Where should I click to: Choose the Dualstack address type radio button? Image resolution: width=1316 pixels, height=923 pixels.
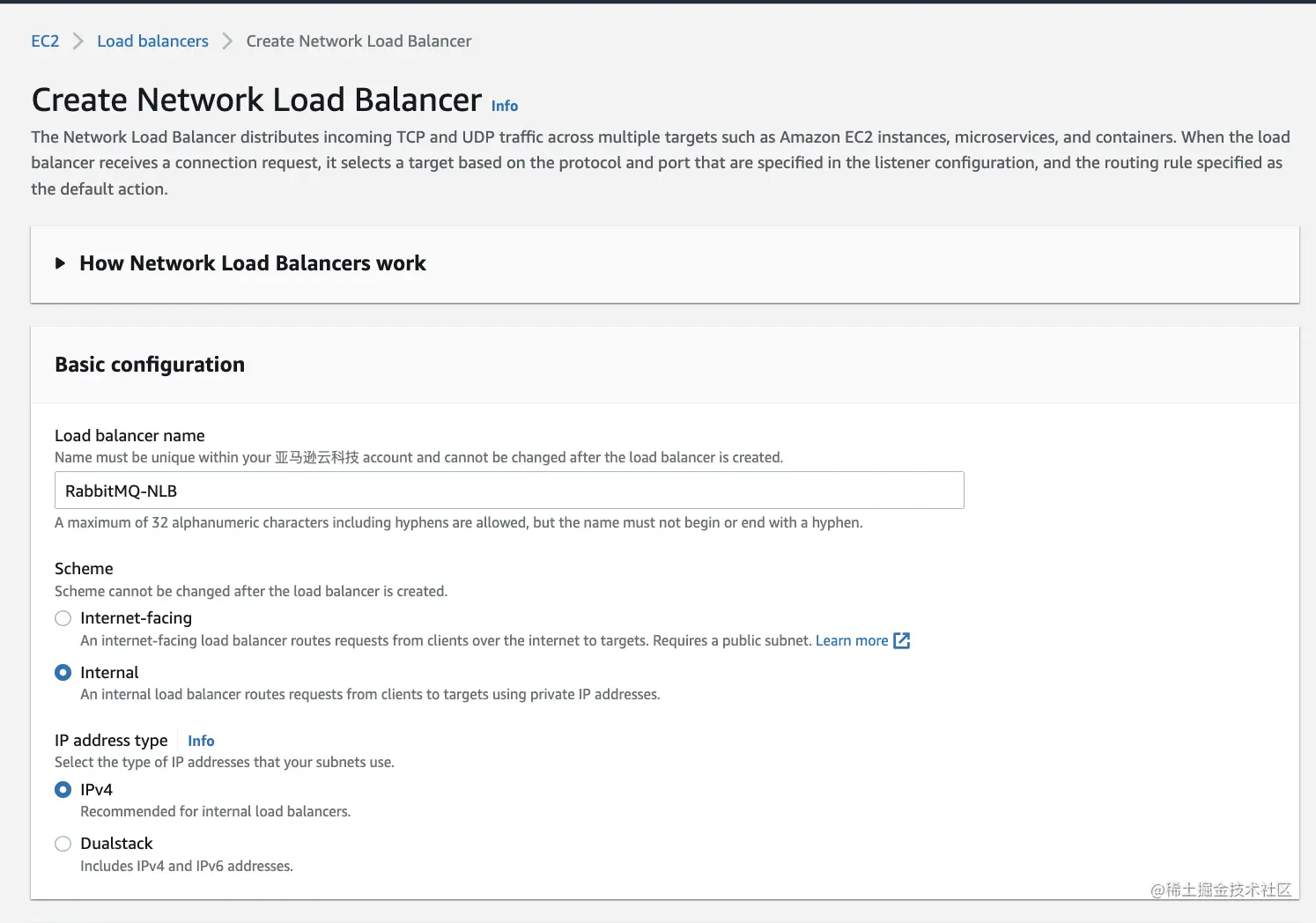pos(63,844)
